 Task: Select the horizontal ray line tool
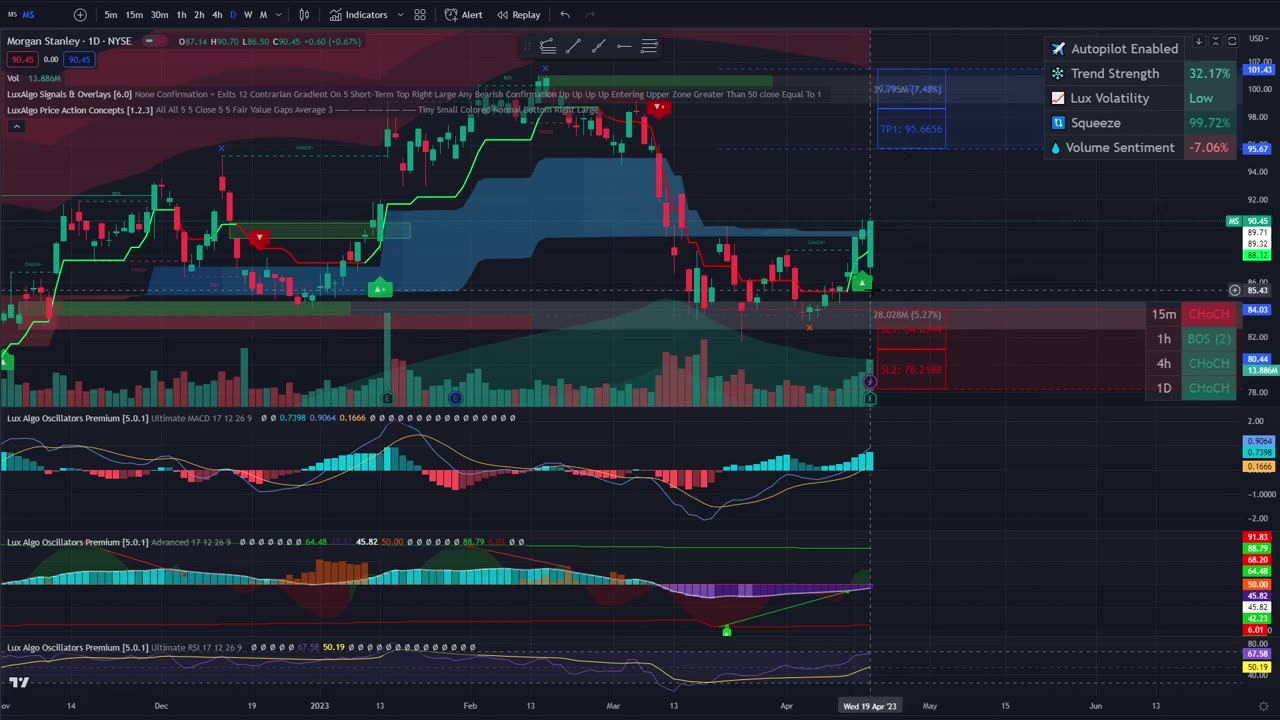pyautogui.click(x=623, y=46)
